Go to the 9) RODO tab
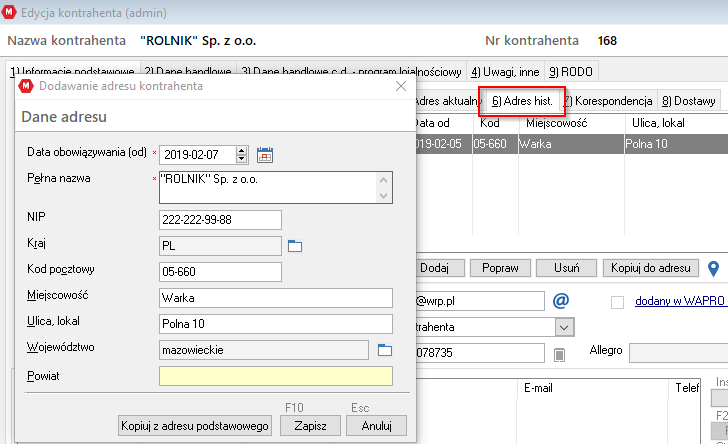 571,72
